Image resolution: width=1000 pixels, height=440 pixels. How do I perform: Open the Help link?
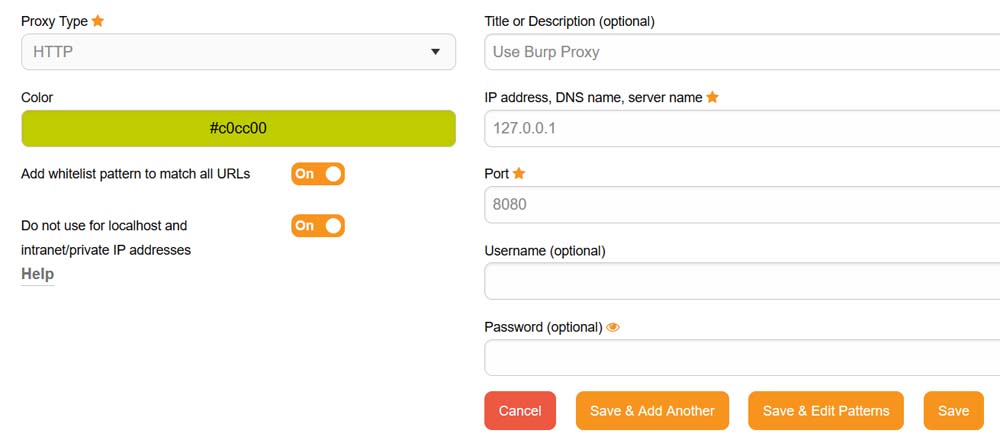38,274
